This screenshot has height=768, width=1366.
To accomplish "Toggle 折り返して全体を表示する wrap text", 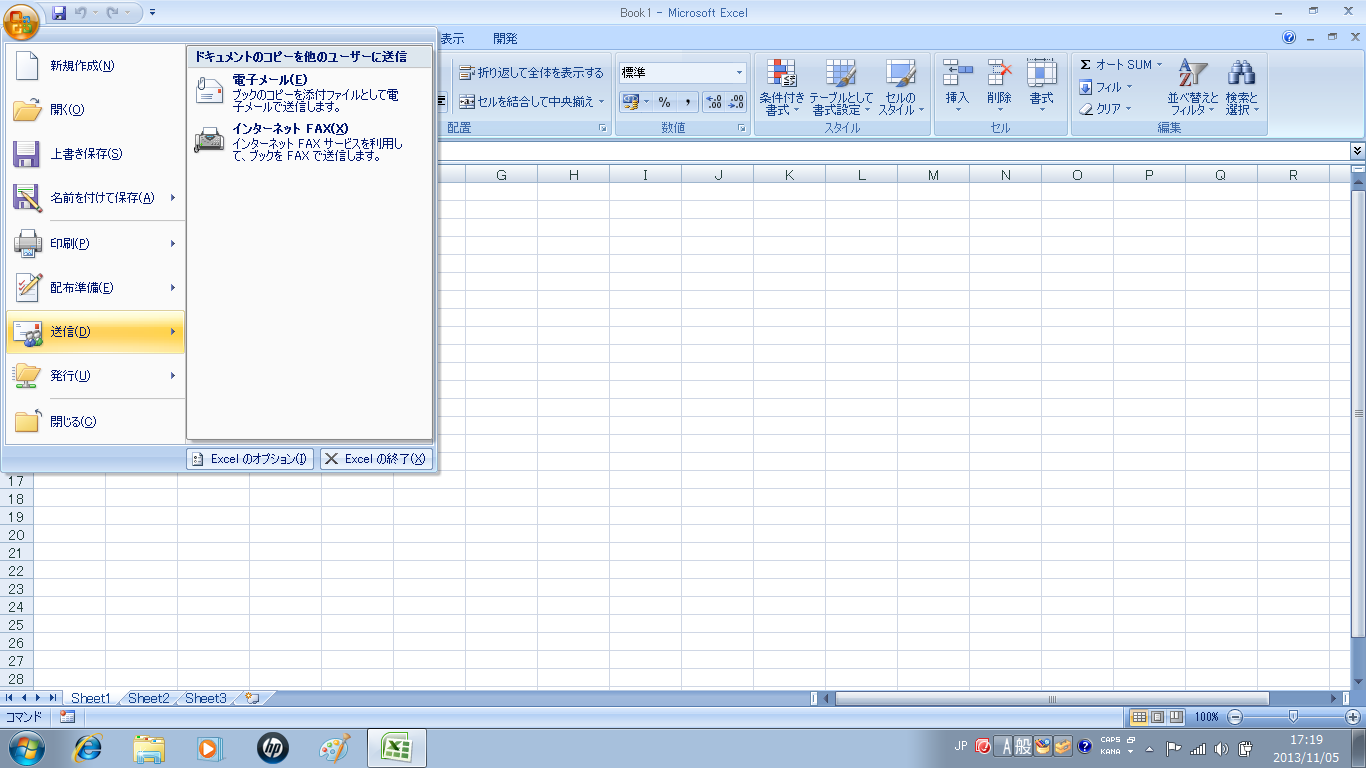I will click(532, 73).
